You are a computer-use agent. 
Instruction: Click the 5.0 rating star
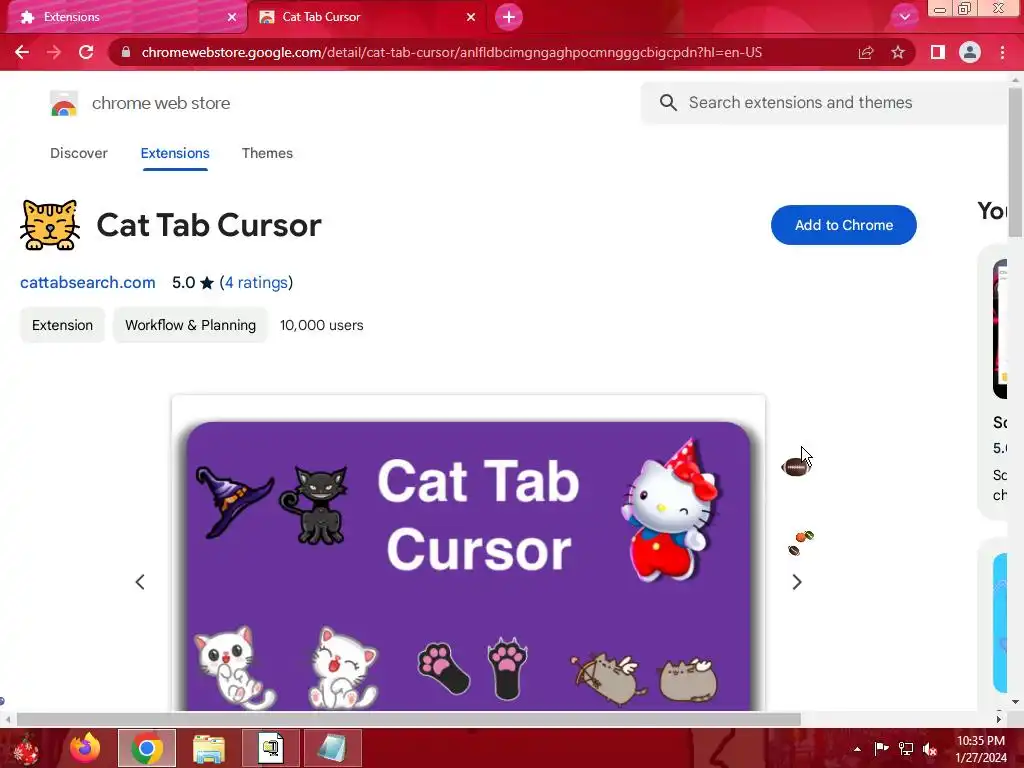(206, 282)
